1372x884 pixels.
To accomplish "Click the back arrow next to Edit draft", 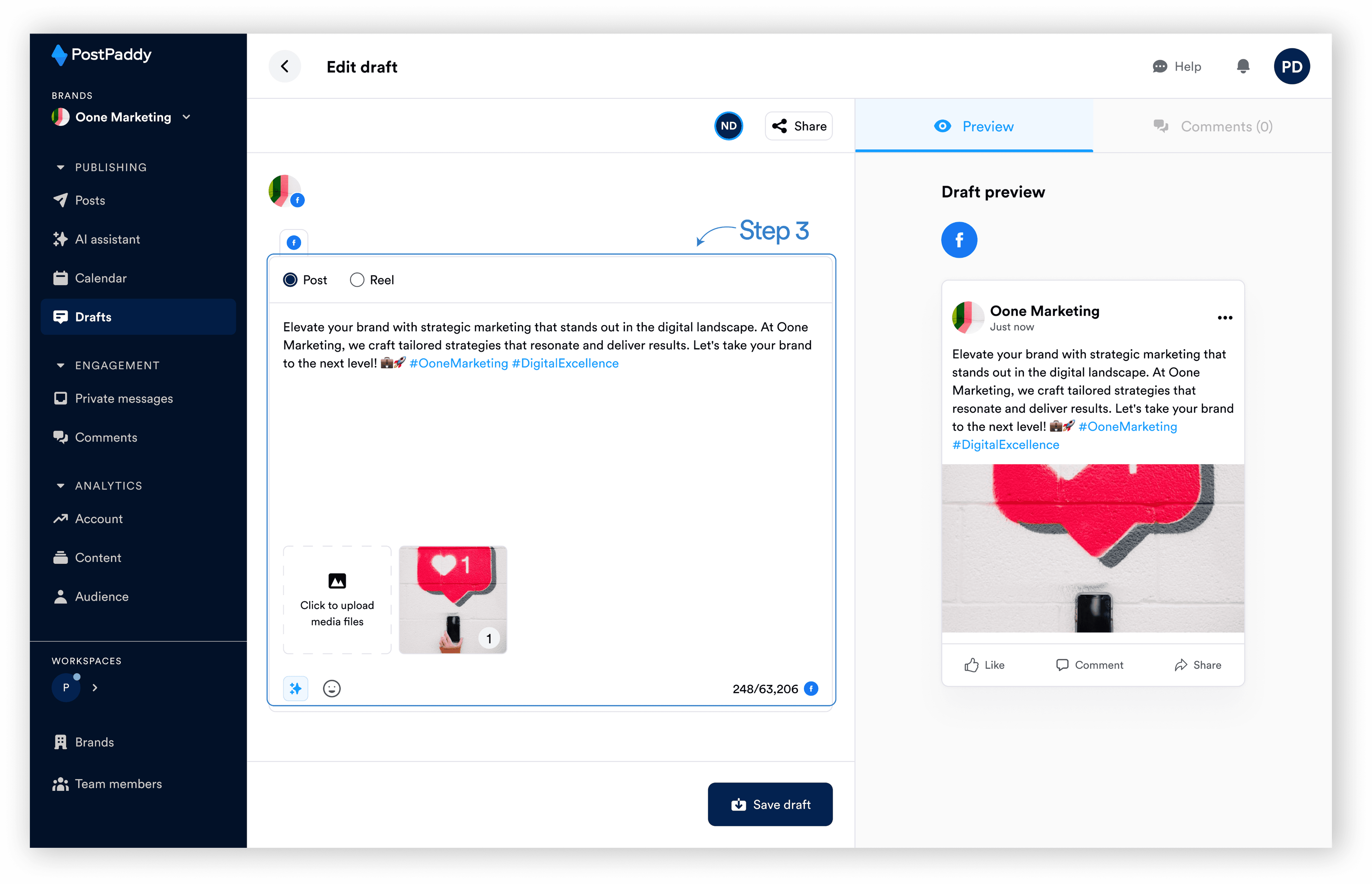I will click(285, 67).
